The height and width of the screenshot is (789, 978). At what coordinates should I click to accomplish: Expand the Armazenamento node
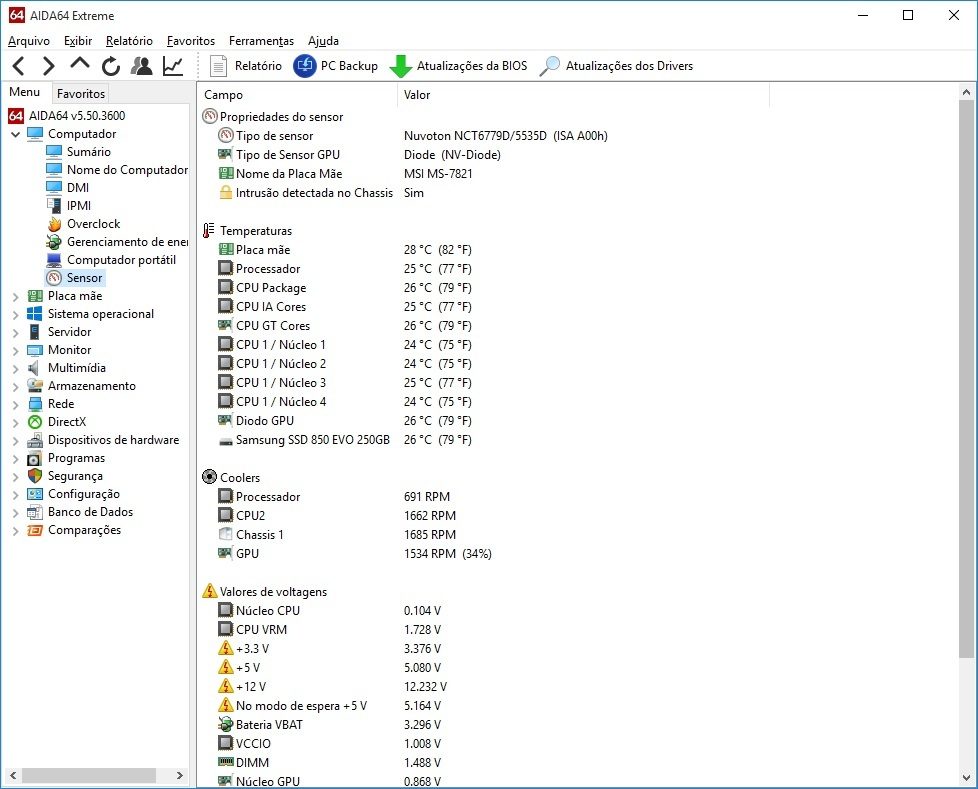click(16, 387)
